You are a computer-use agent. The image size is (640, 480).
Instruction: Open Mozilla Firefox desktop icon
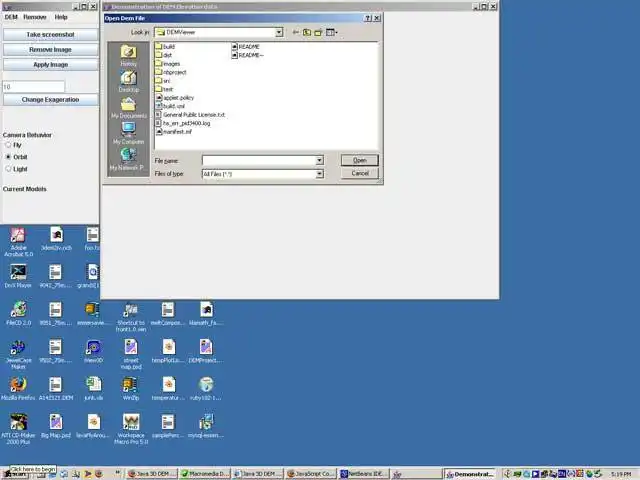[x=18, y=389]
